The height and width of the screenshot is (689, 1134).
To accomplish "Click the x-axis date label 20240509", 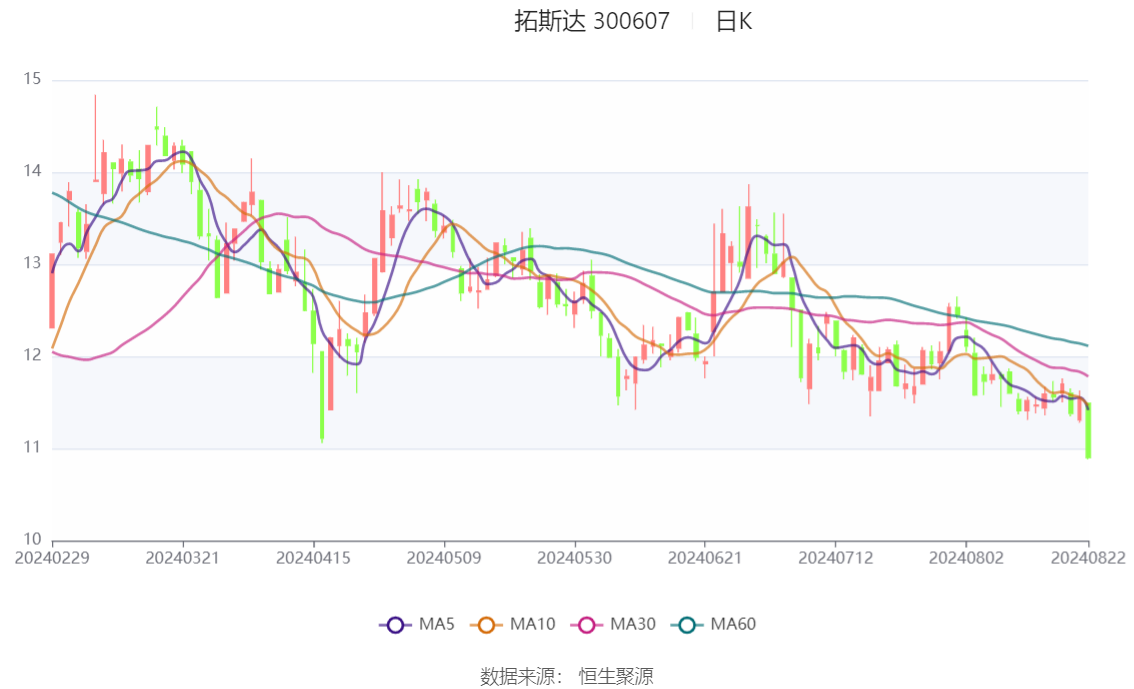I will click(443, 558).
